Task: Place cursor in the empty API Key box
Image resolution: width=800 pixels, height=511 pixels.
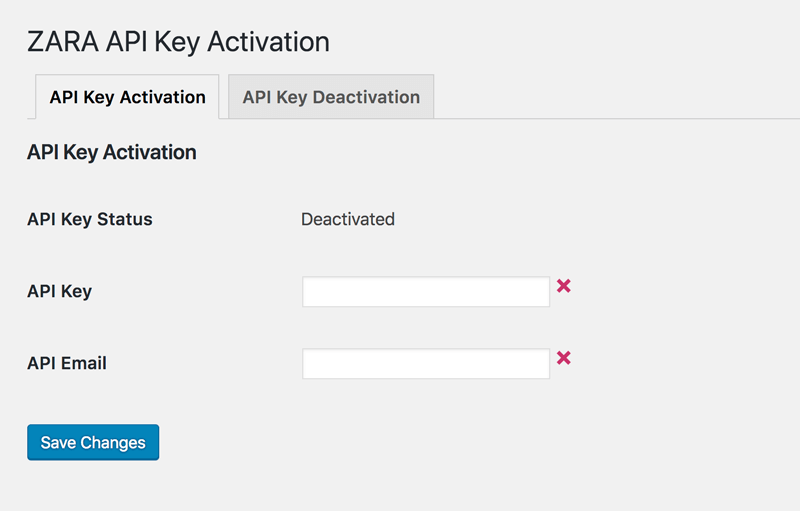Action: point(426,292)
